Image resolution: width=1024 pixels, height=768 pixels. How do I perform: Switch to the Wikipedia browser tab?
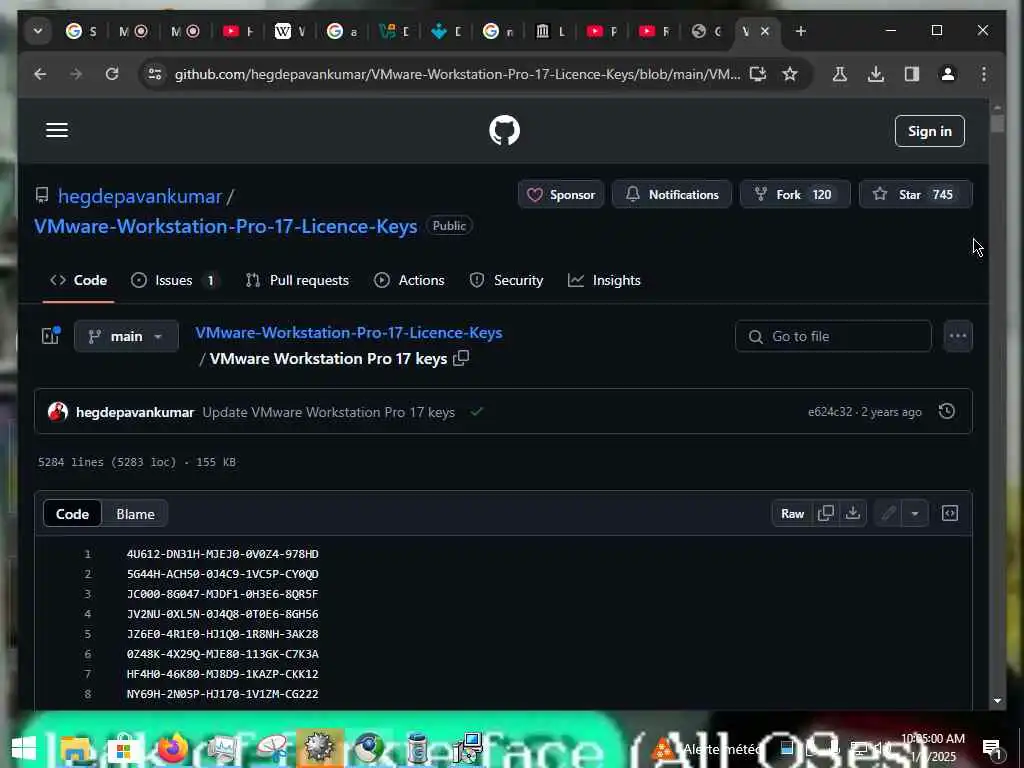tap(290, 31)
